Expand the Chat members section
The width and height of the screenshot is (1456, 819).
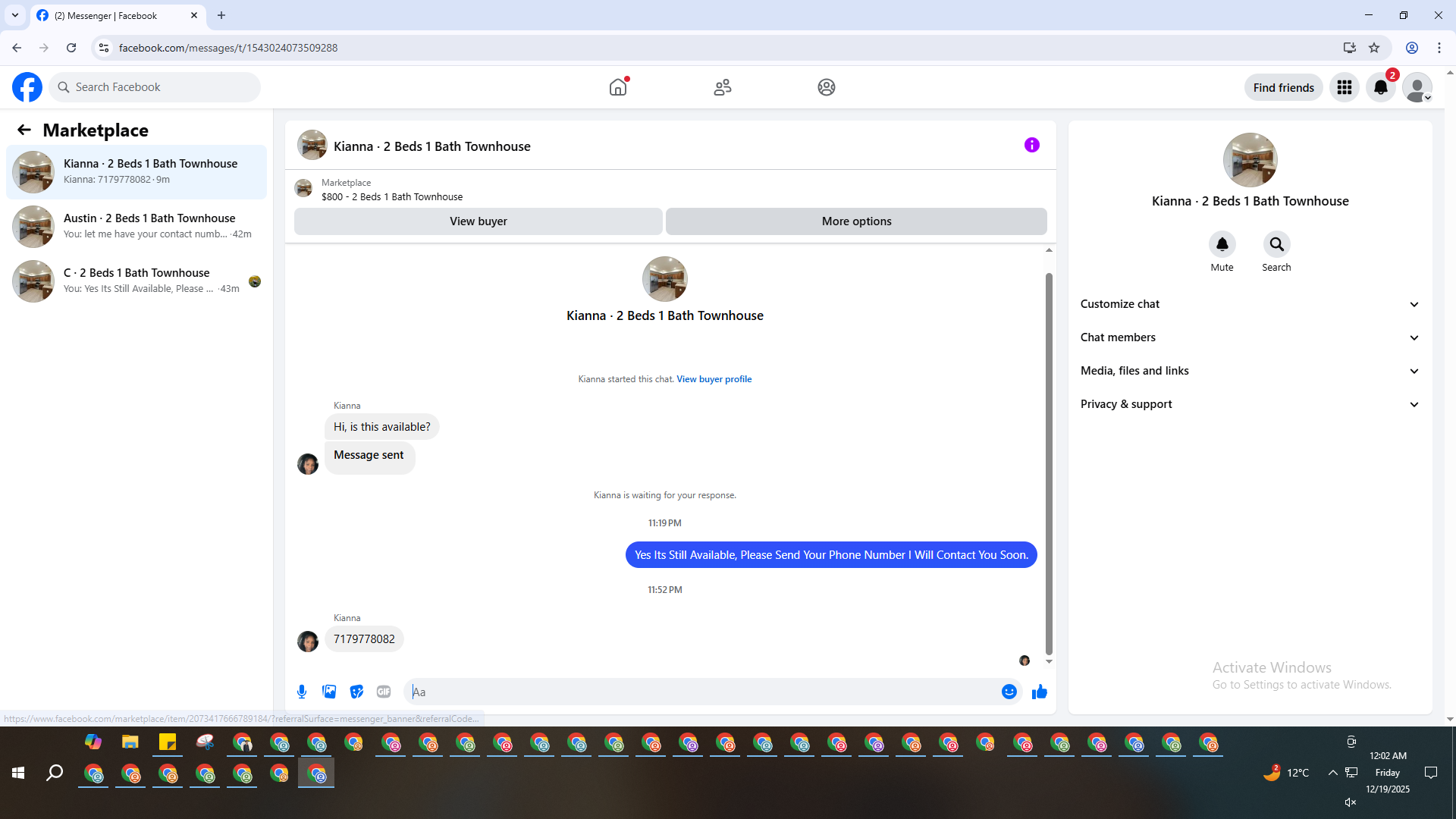pos(1250,337)
